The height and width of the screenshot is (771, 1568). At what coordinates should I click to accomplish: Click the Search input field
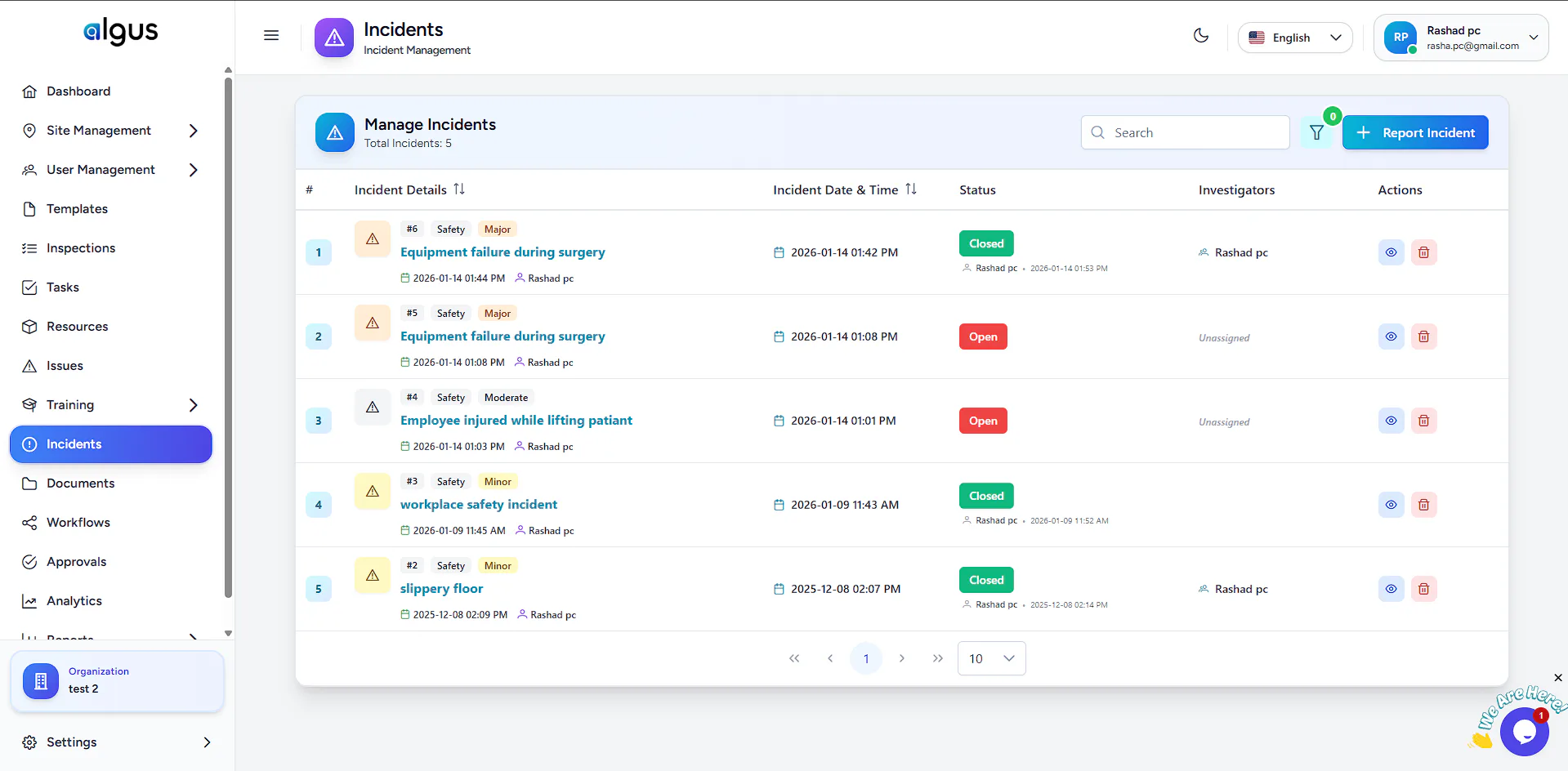coord(1186,132)
